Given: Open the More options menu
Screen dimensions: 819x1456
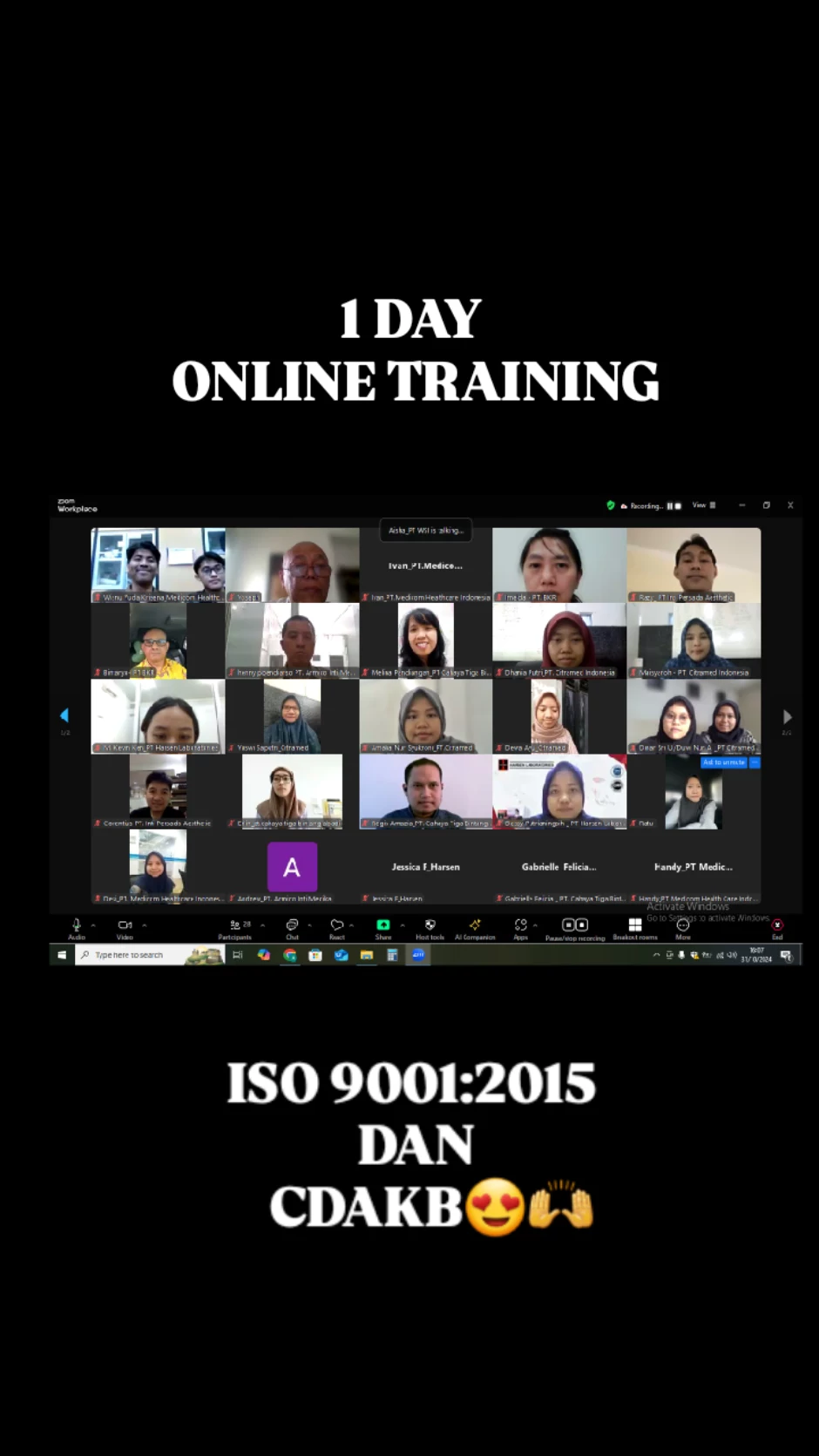Looking at the screenshot, I should coord(683,926).
